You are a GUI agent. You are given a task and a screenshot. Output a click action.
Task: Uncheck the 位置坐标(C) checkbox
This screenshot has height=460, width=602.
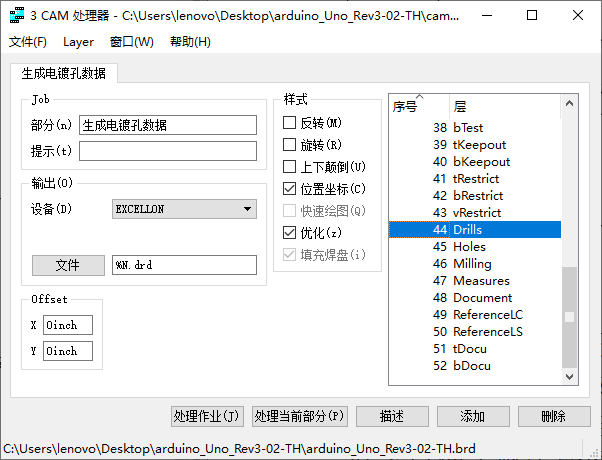click(x=290, y=189)
